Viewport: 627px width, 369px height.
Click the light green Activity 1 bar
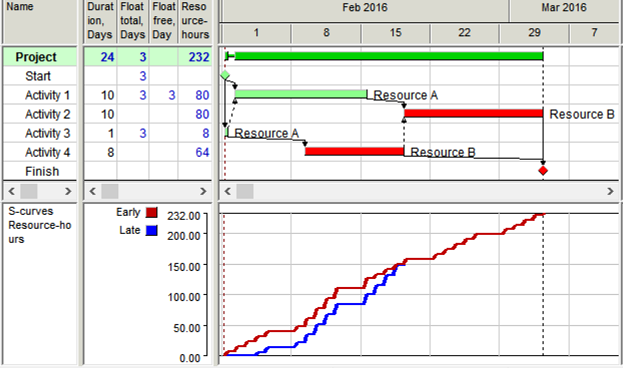point(301,94)
